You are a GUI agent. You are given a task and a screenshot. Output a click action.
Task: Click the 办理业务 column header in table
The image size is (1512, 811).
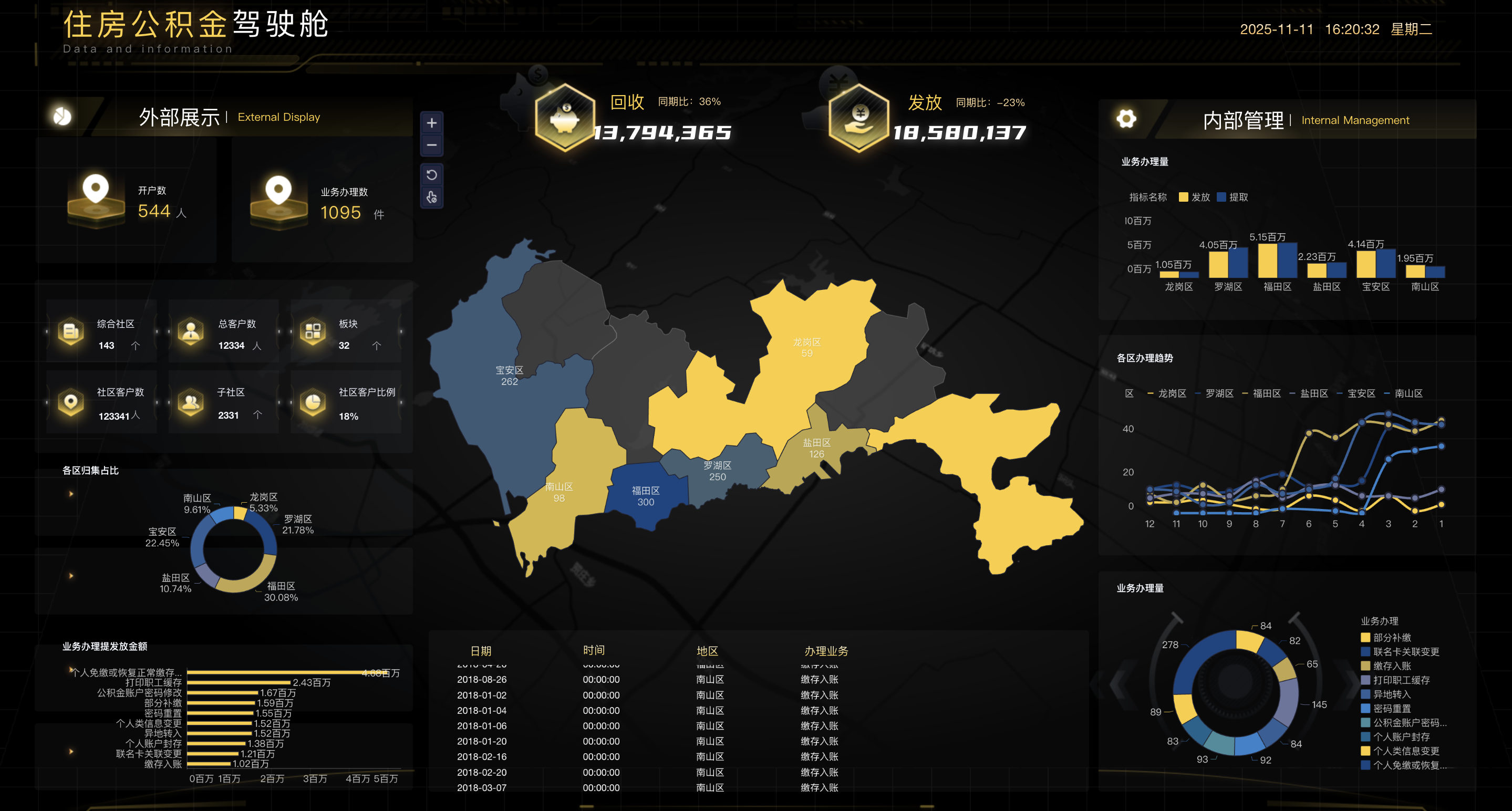(x=826, y=651)
